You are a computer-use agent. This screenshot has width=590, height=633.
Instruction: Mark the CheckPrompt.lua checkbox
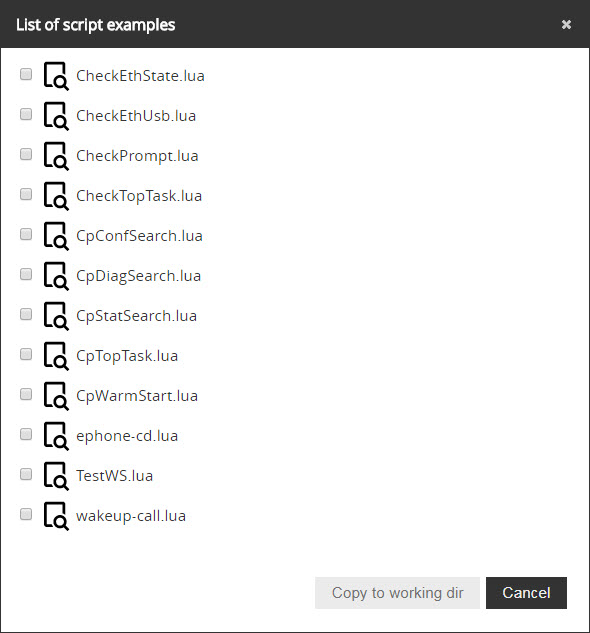tap(26, 154)
